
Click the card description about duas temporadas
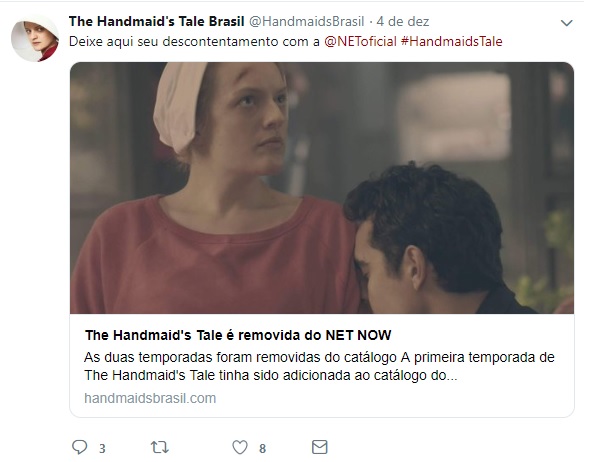tap(319, 366)
